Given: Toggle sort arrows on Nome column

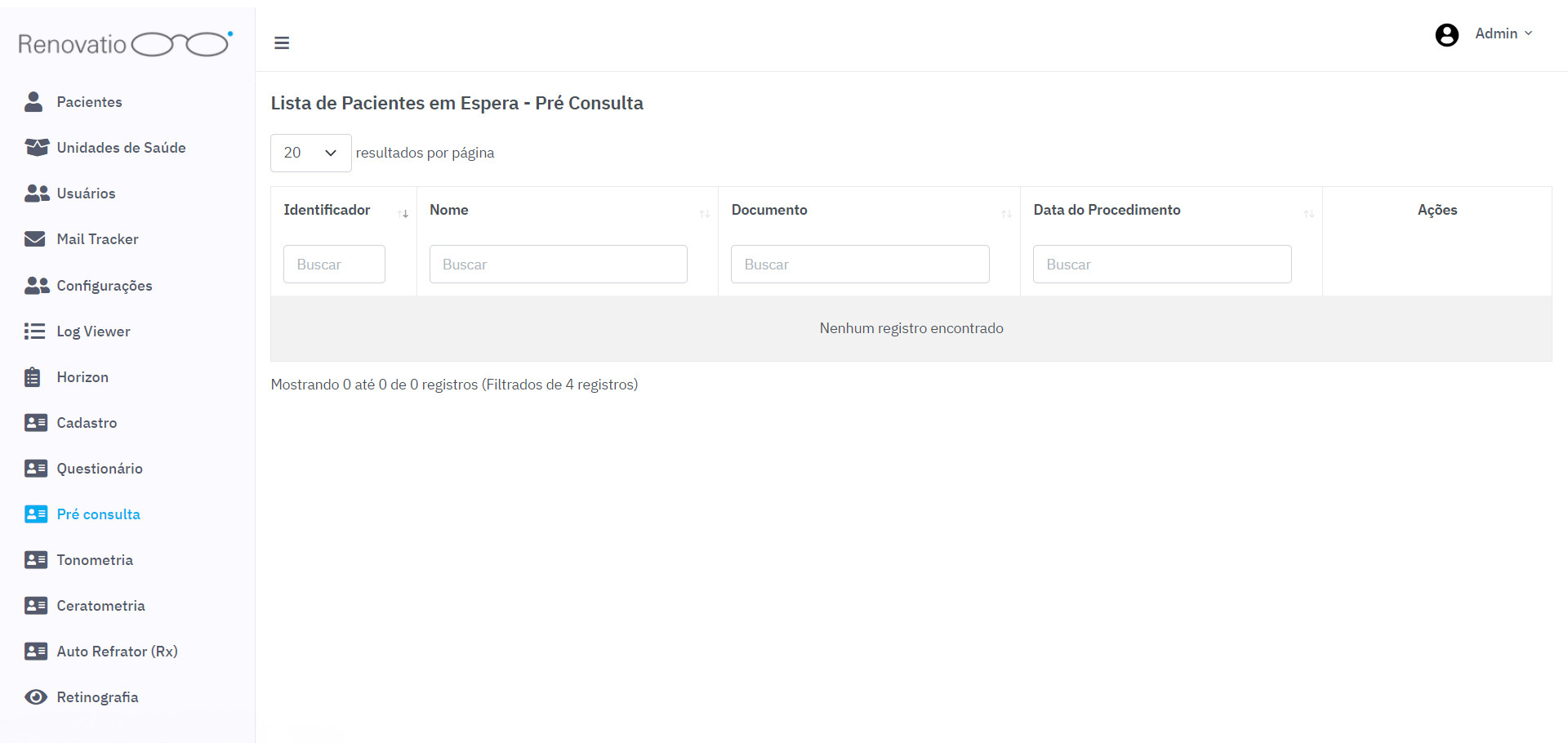Looking at the screenshot, I should click(x=704, y=214).
